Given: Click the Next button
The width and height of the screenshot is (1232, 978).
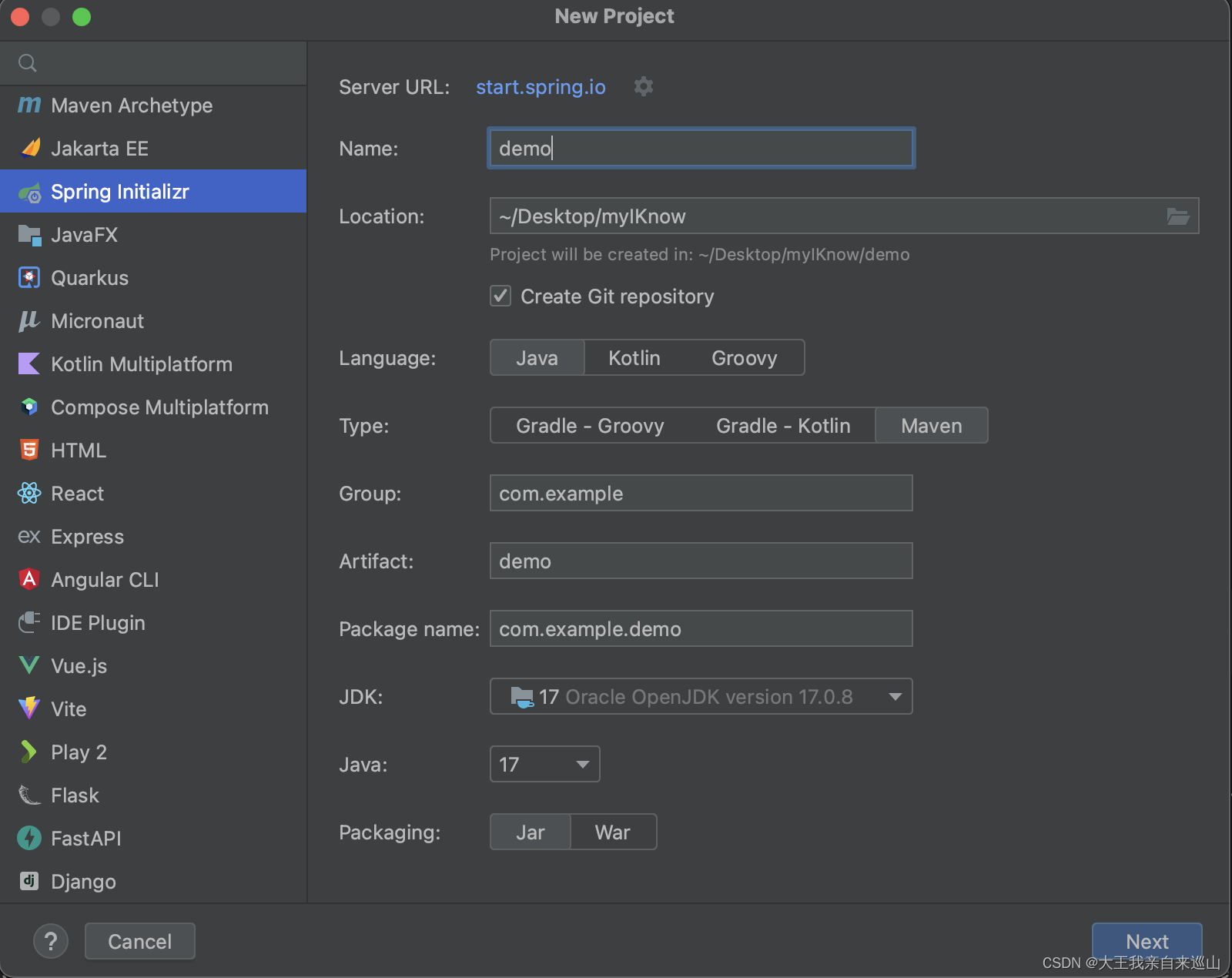Looking at the screenshot, I should point(1147,941).
